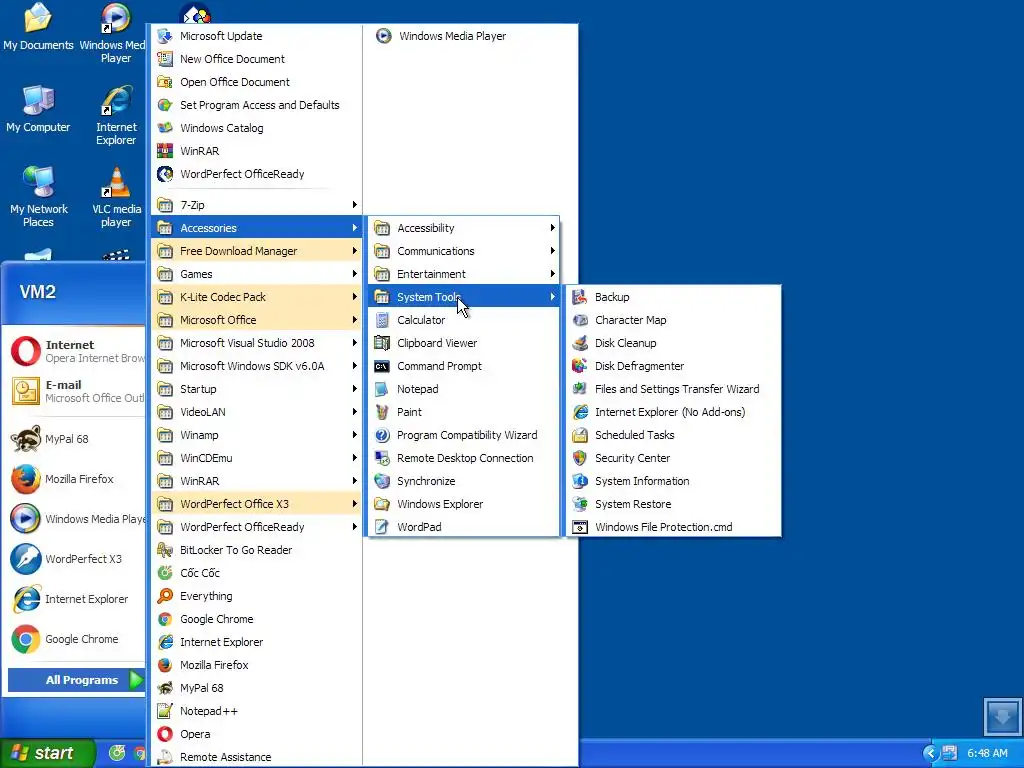Screen dimensions: 1024x768
Task: Open Opera from programs list
Action: point(256,734)
